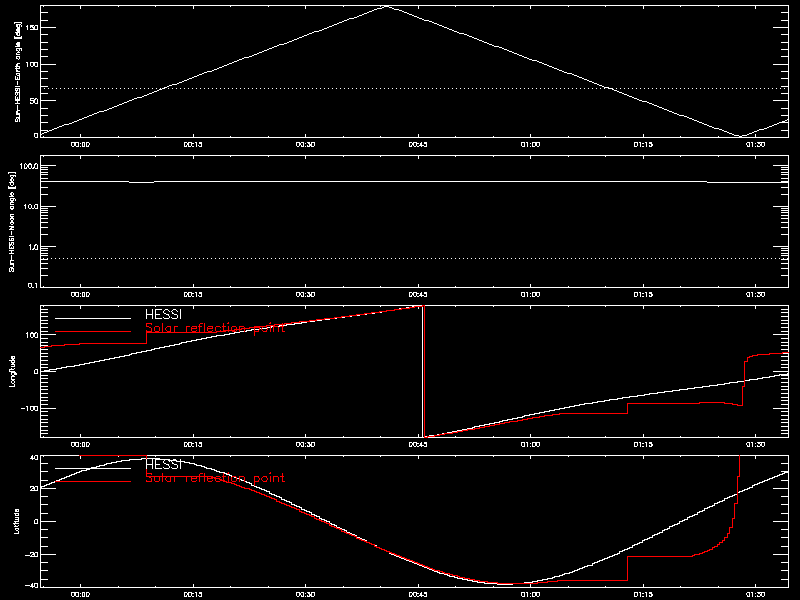The width and height of the screenshot is (800, 600).
Task: Click the -40 tick on the Latitude axis
Action: (x=32, y=585)
